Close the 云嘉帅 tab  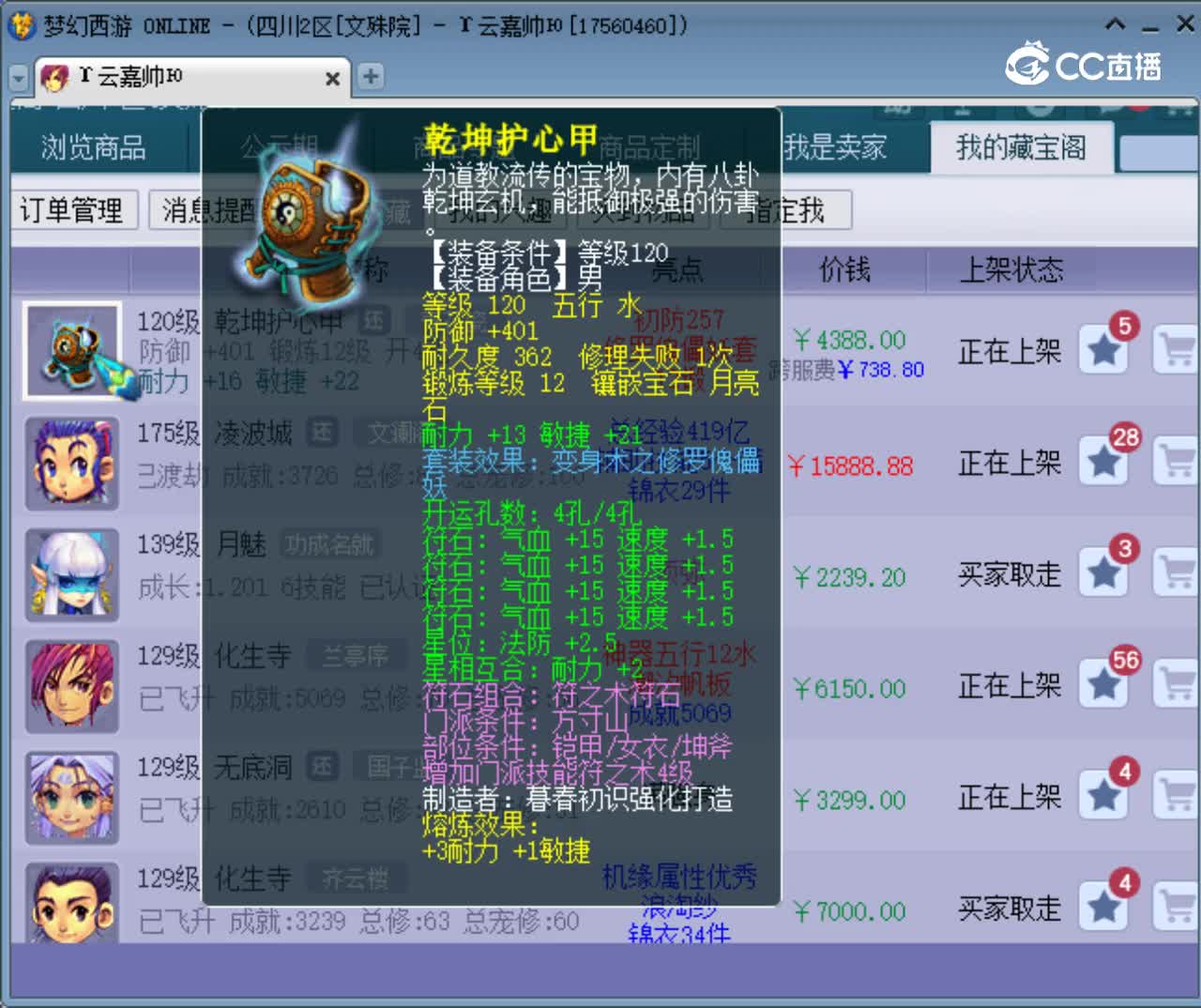tap(332, 79)
